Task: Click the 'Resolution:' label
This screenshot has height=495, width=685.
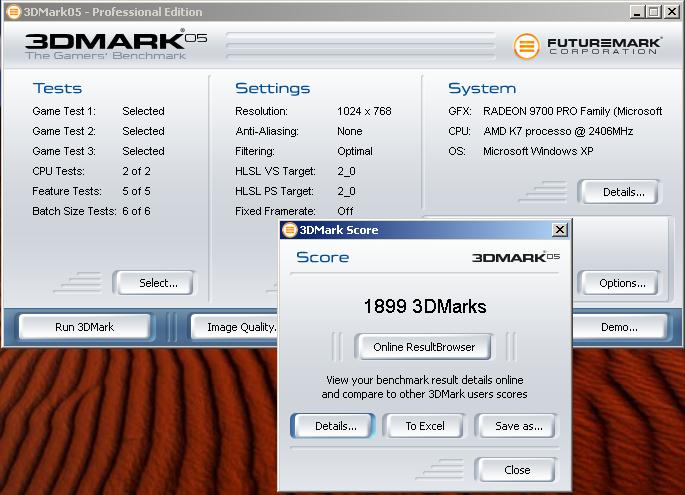Action: pos(261,111)
